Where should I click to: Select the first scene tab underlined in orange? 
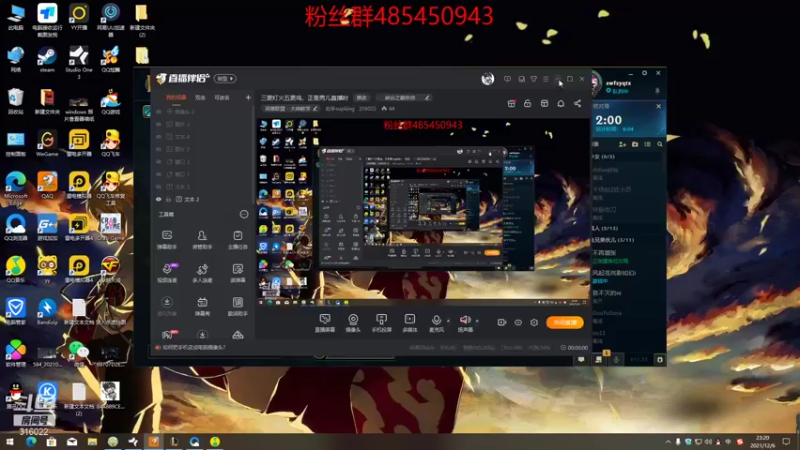tap(176, 97)
